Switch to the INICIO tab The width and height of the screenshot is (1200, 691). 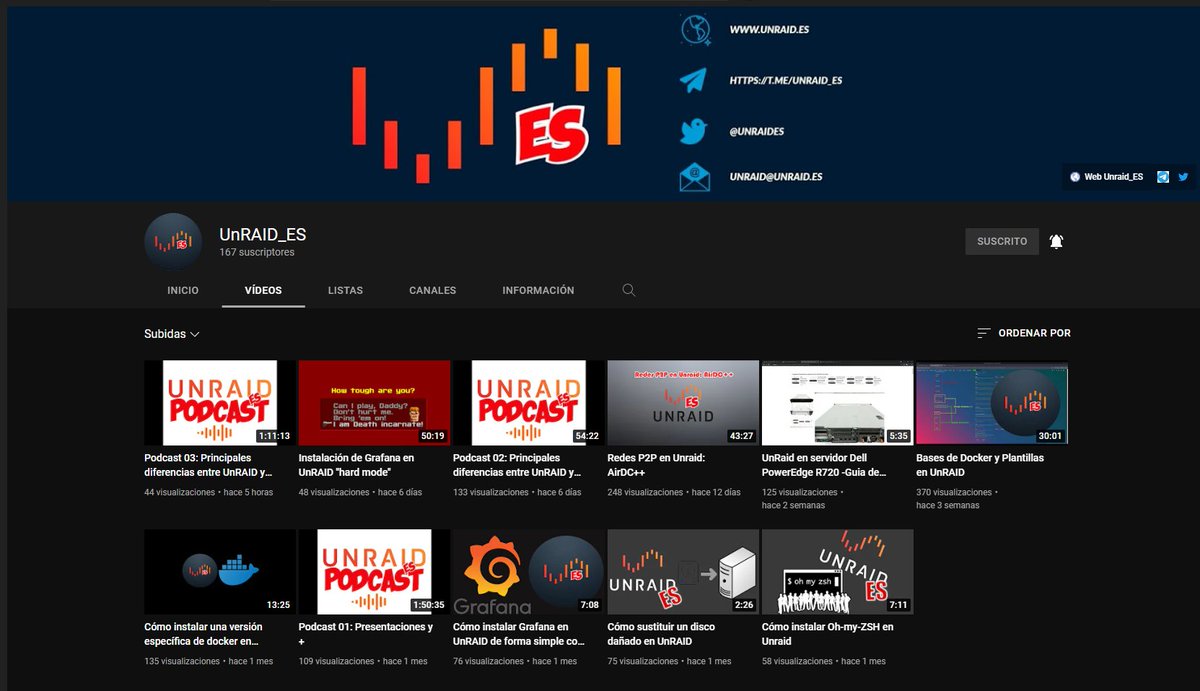tap(183, 290)
